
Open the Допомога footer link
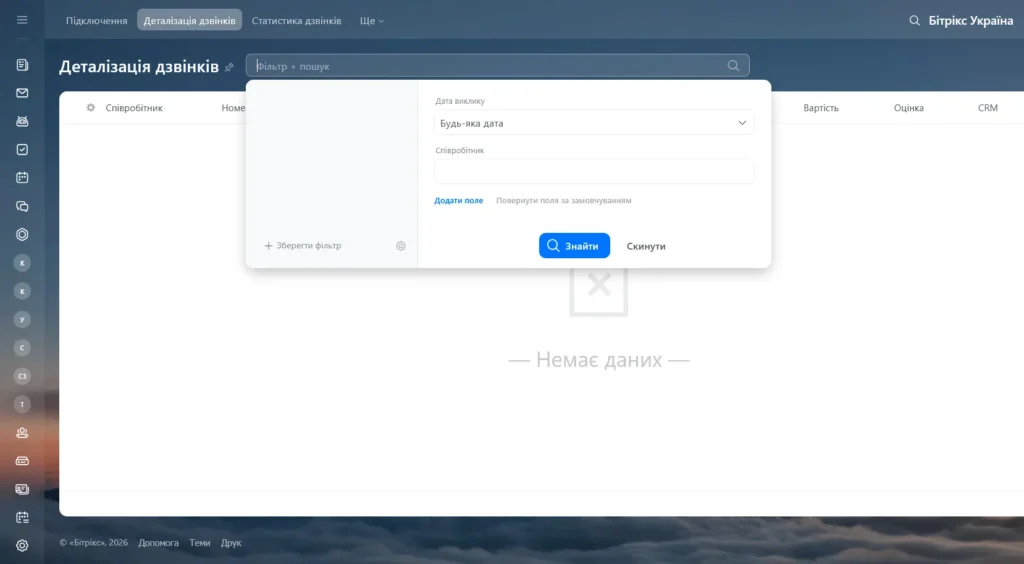point(158,542)
